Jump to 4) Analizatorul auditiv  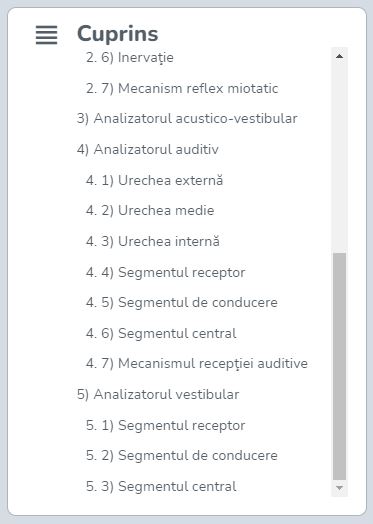[148, 149]
